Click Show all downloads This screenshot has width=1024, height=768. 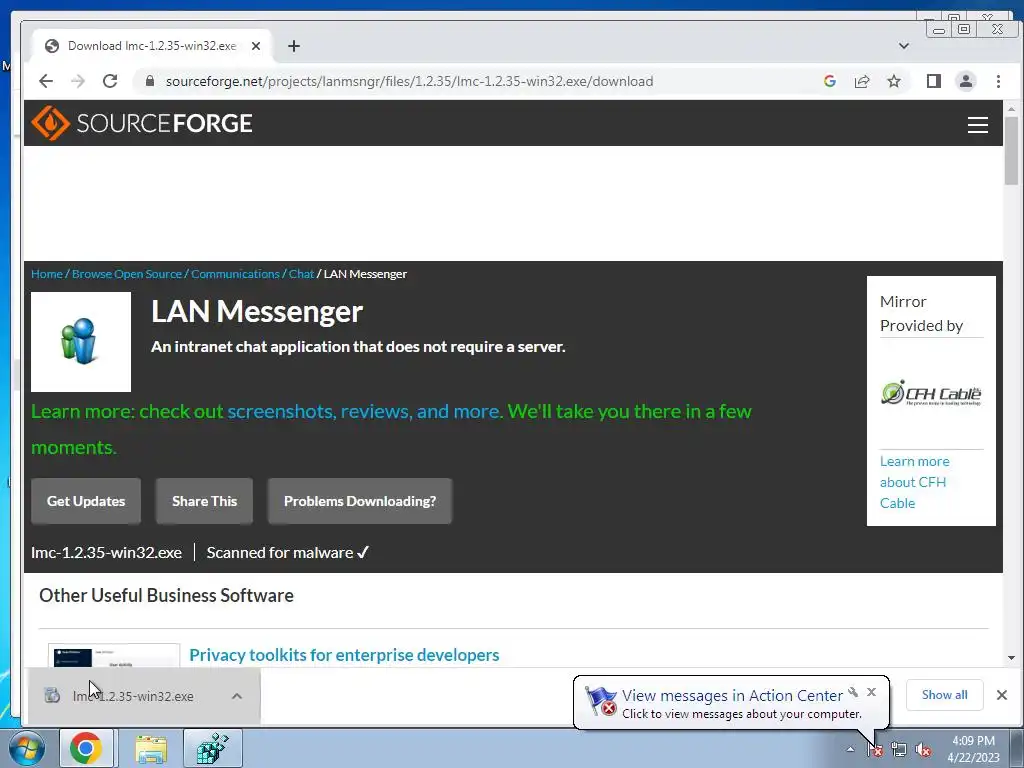[x=944, y=695]
